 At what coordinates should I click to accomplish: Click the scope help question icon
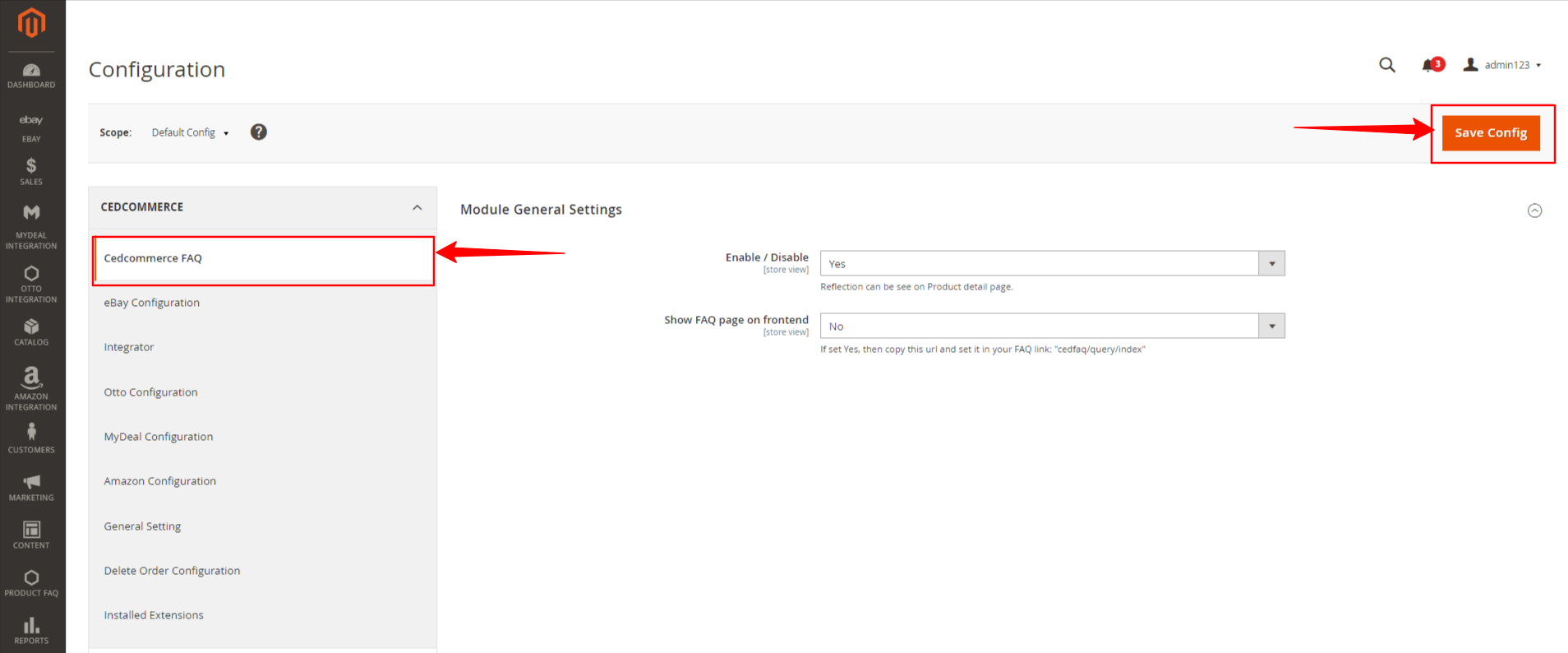coord(259,132)
